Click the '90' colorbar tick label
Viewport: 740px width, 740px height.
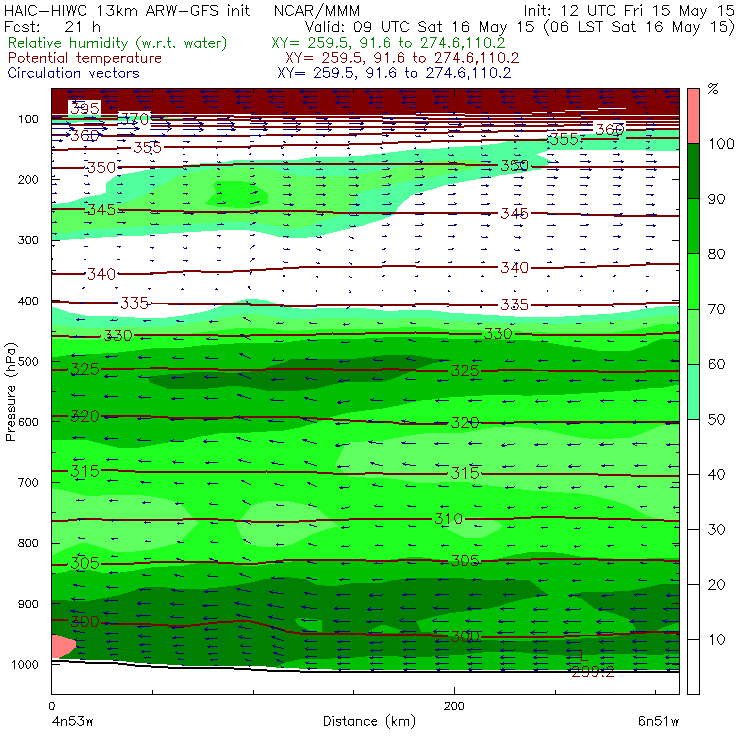[x=716, y=199]
